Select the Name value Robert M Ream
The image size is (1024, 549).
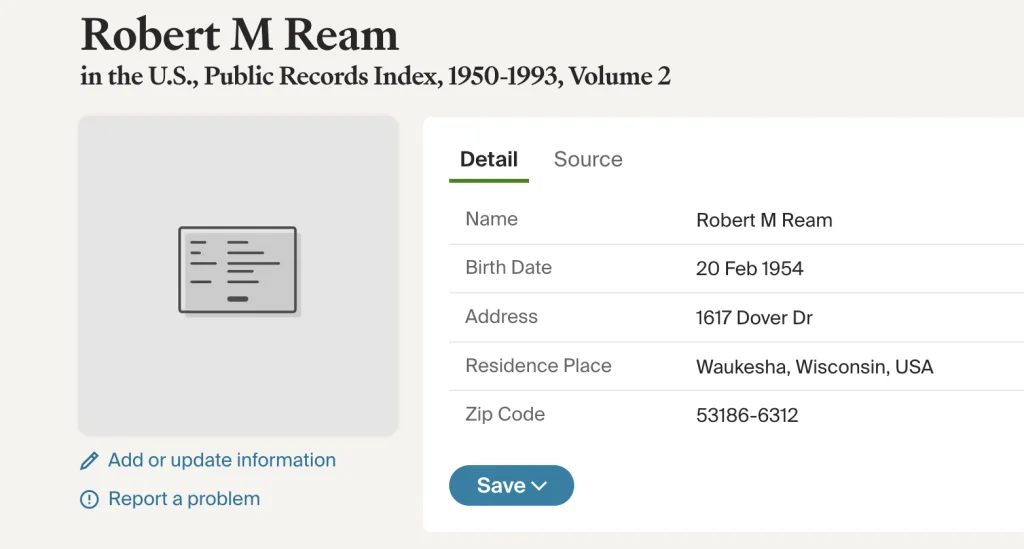tap(764, 220)
